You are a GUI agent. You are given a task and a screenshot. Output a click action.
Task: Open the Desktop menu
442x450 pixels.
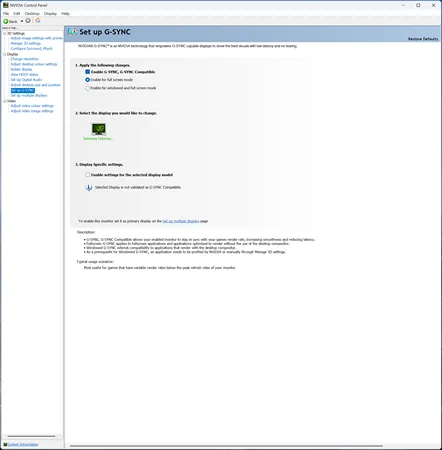(32, 14)
